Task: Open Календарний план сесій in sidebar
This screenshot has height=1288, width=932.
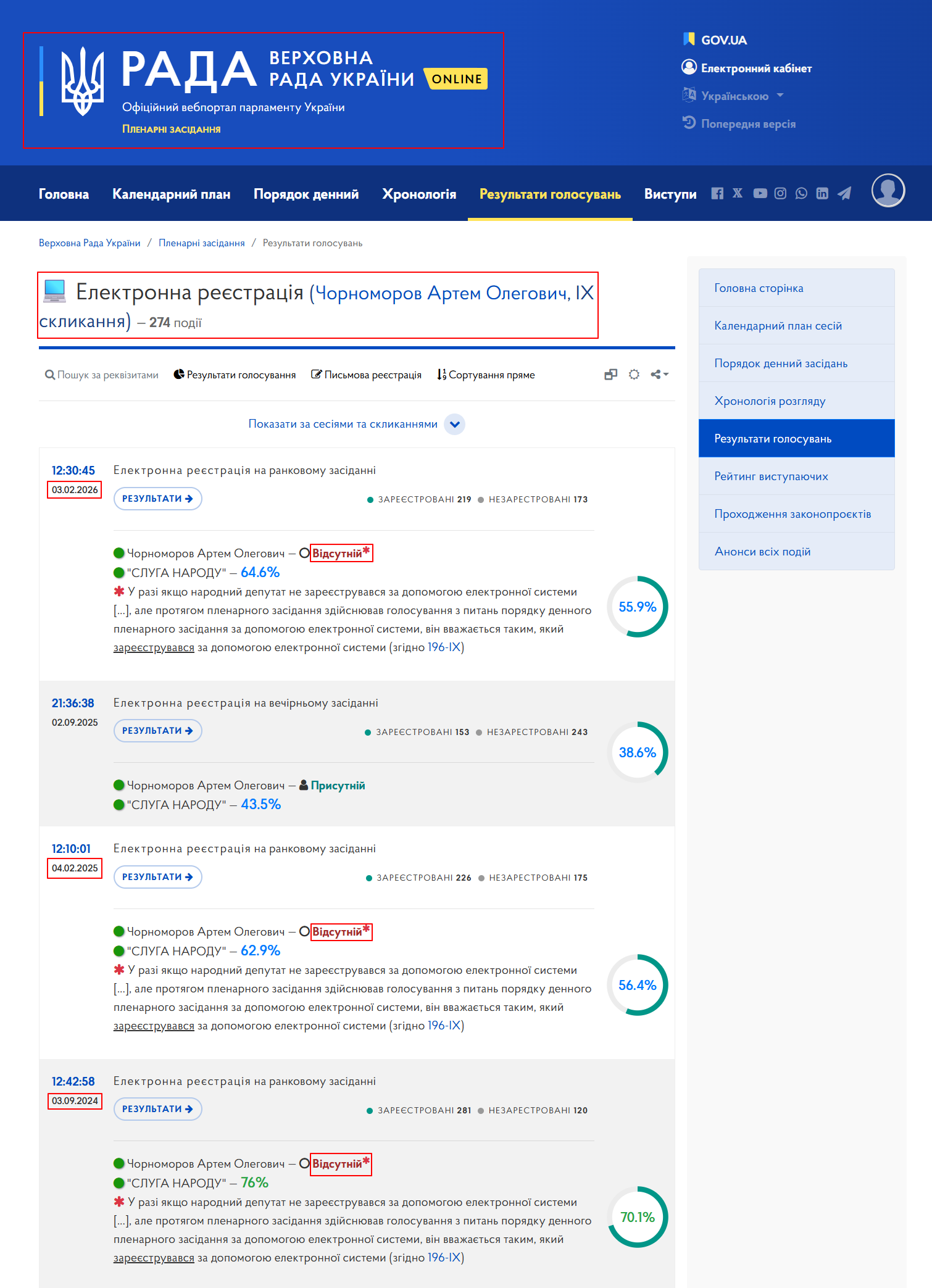Action: [796, 326]
